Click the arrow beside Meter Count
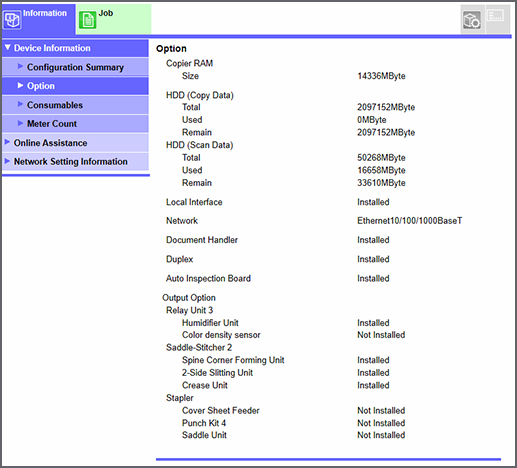Screen dimensions: 517x468 point(20,123)
